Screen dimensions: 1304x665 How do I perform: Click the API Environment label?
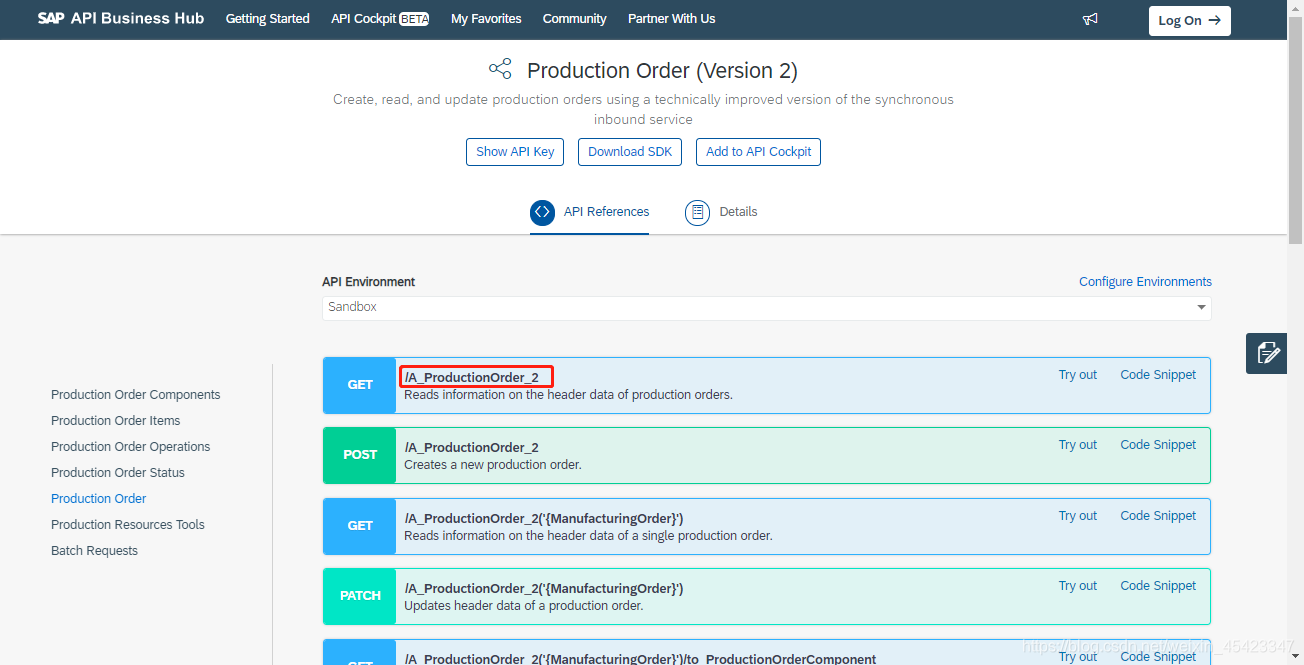click(368, 282)
